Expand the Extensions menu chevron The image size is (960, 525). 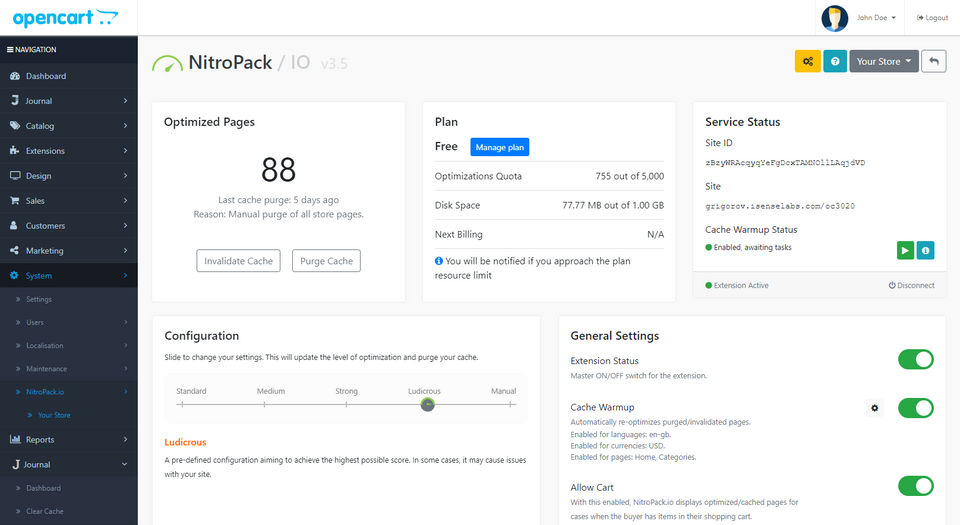(125, 151)
